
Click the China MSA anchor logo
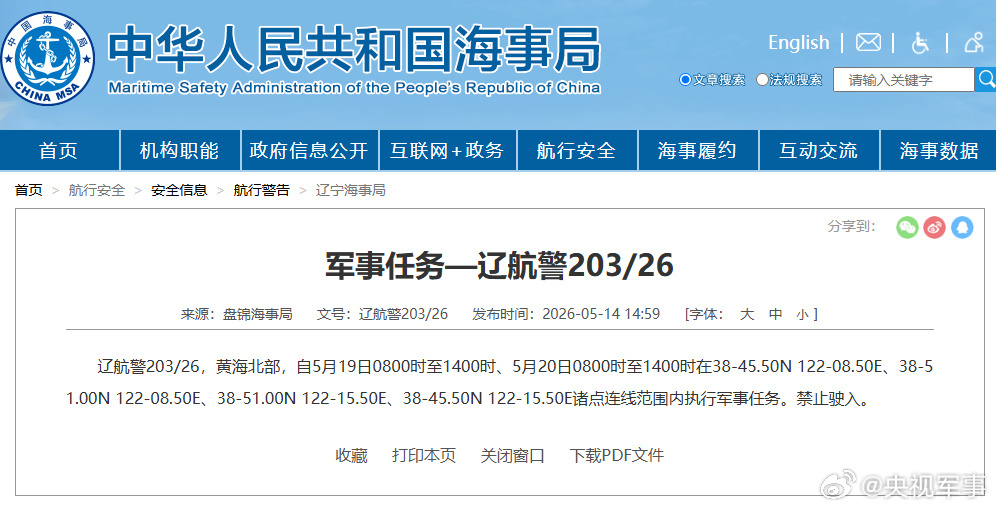point(48,58)
